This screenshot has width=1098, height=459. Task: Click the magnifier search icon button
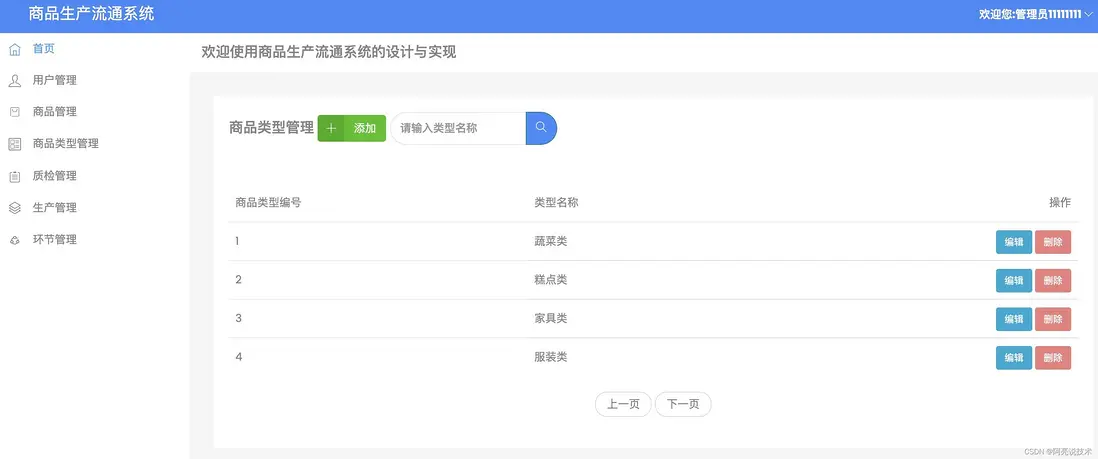tap(541, 128)
